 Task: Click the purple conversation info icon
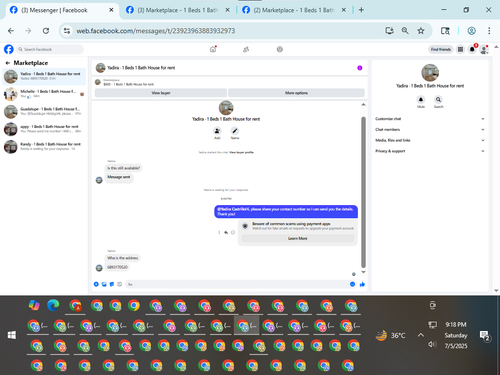360,68
